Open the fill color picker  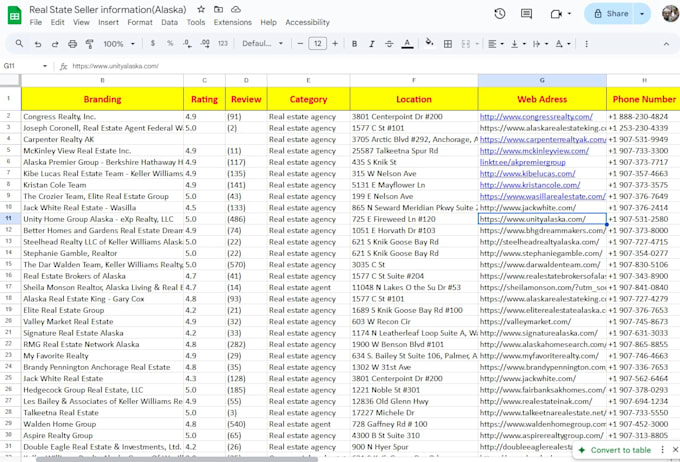[x=429, y=43]
